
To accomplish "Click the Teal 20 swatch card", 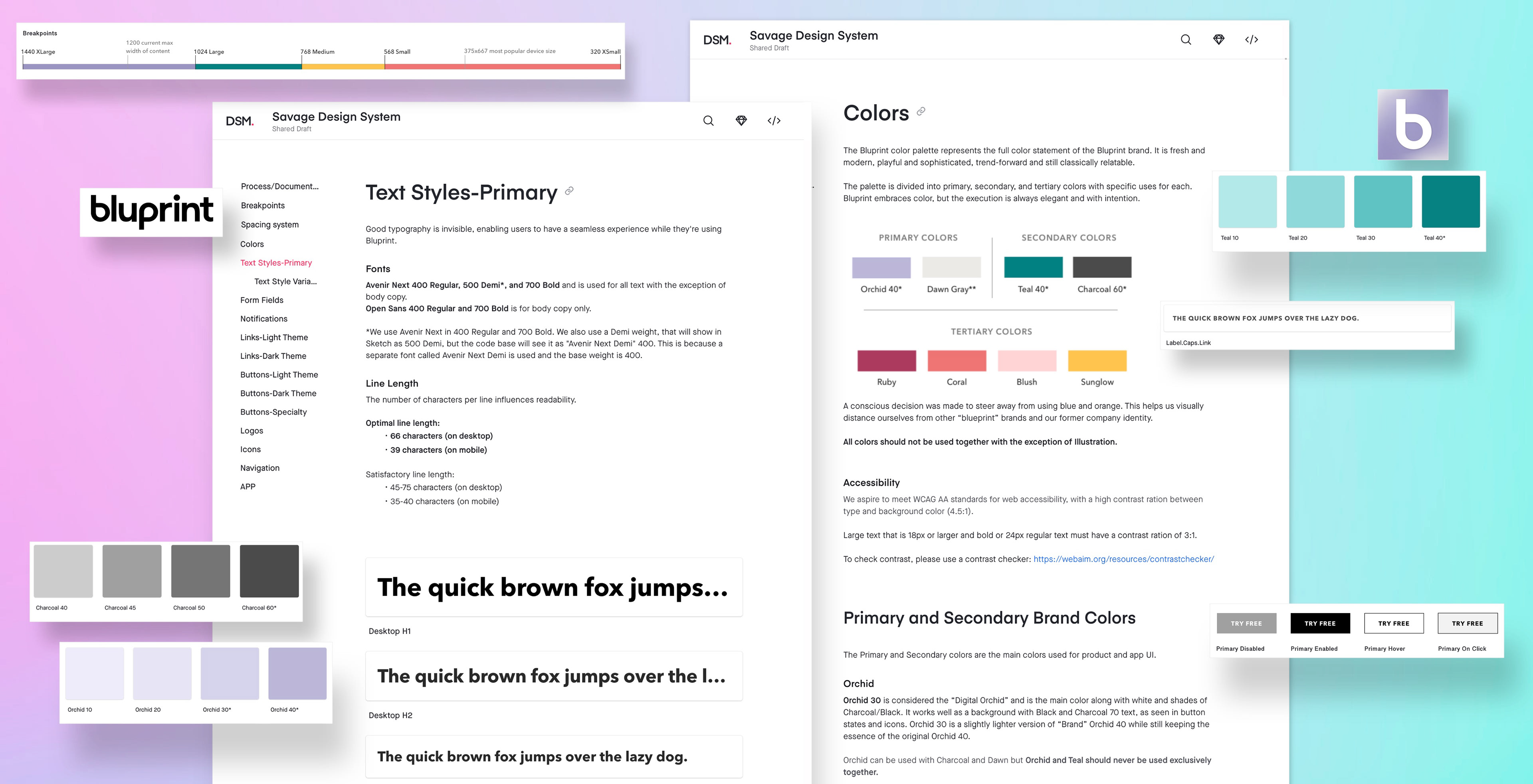I will click(x=1315, y=202).
